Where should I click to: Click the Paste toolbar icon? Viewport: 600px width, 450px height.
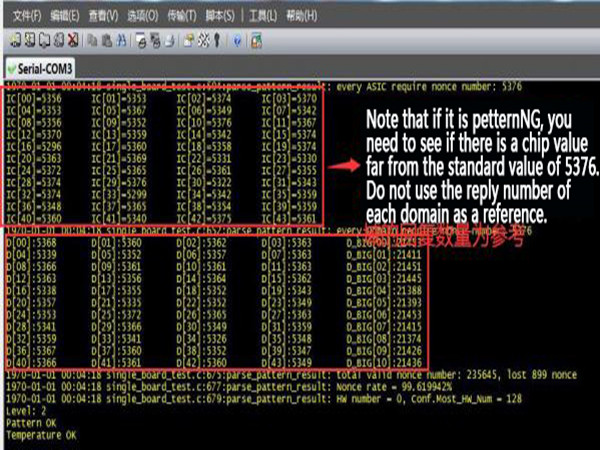tap(107, 40)
